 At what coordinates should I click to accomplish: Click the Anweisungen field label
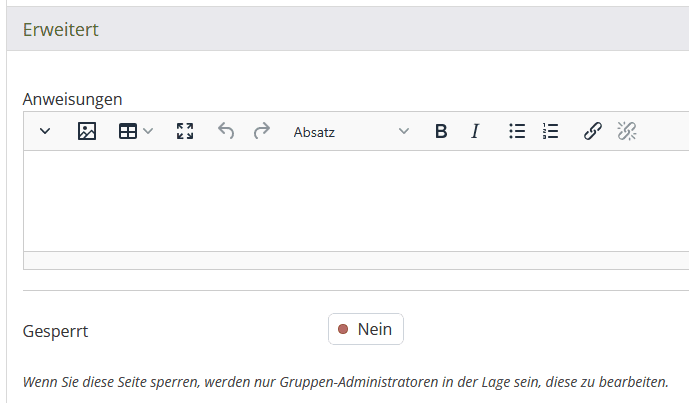pos(73,99)
